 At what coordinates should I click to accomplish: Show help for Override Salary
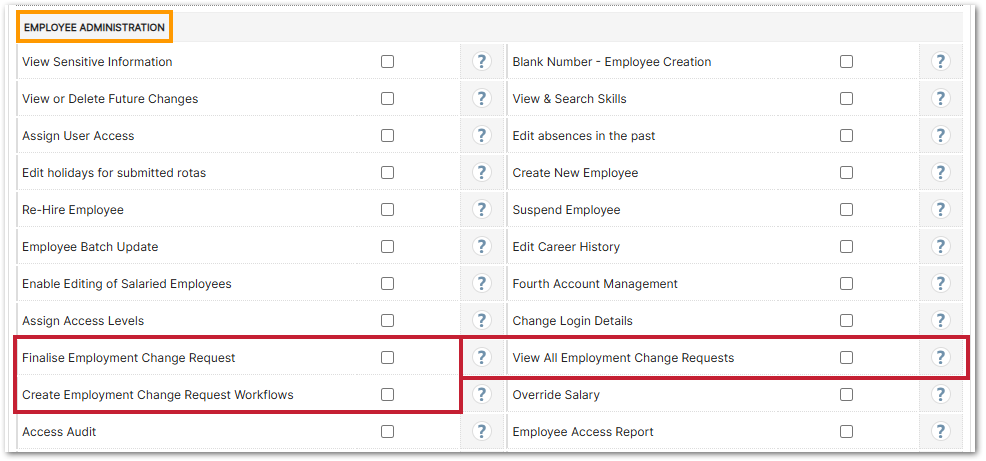[x=940, y=395]
